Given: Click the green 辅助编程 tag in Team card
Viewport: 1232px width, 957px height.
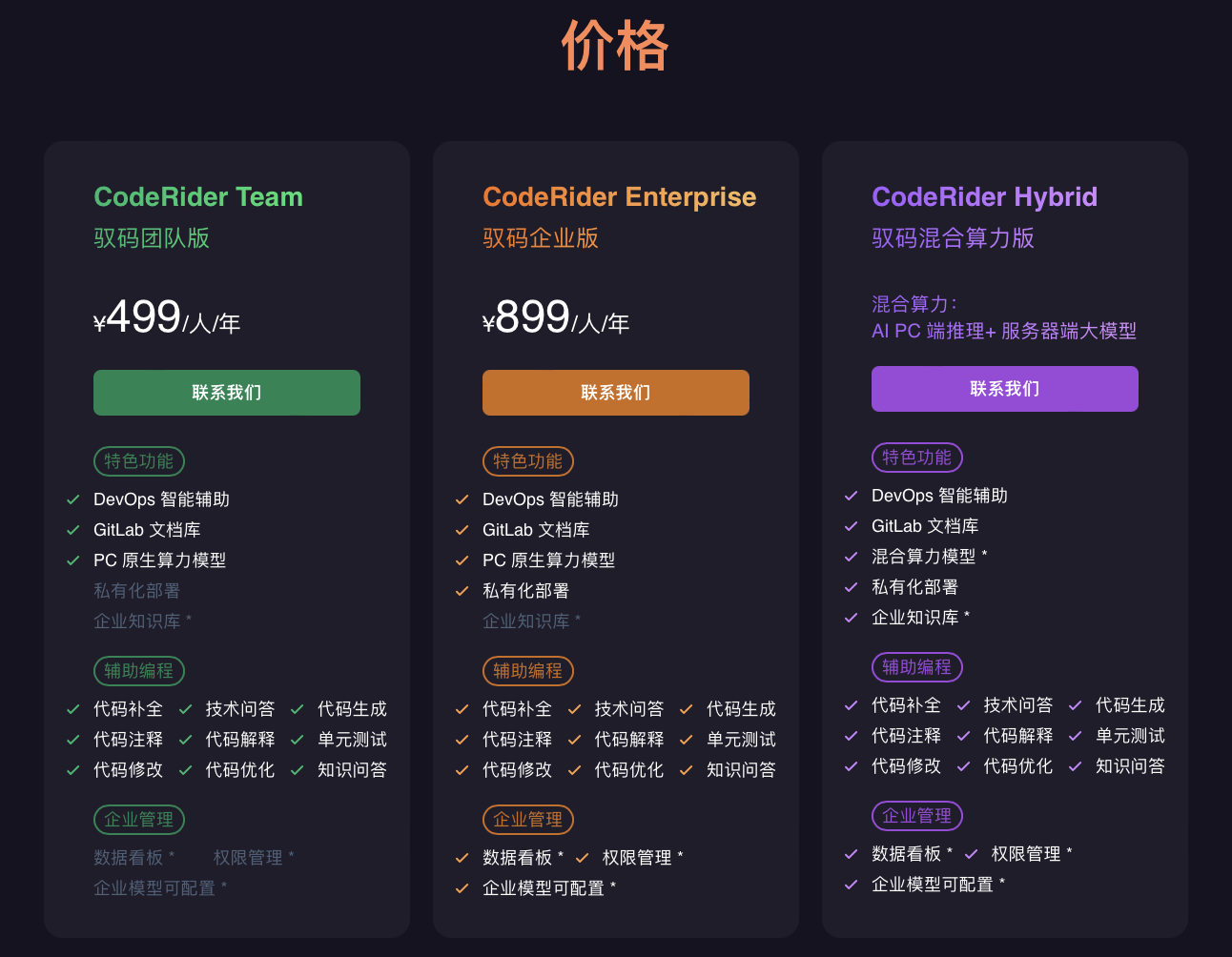Looking at the screenshot, I should pos(139,671).
